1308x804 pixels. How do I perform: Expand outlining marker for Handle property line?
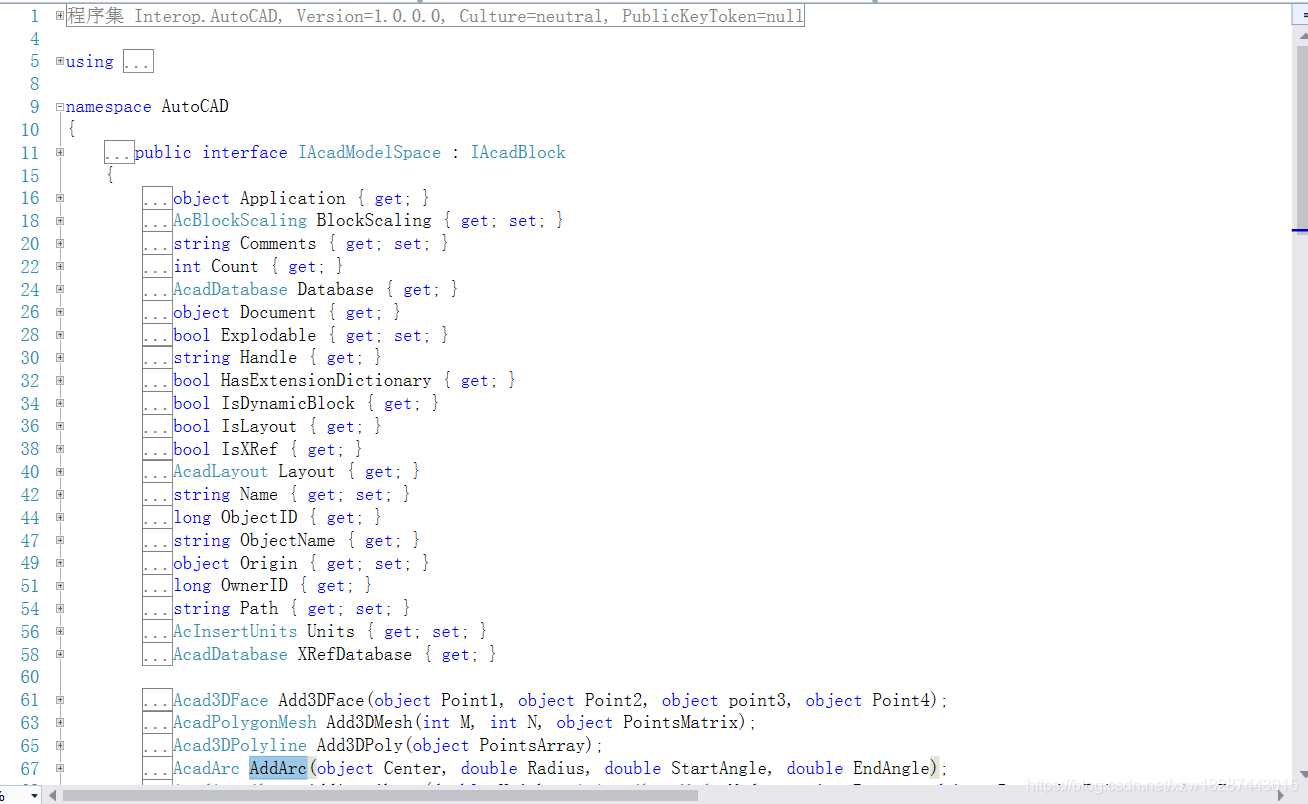(x=60, y=357)
